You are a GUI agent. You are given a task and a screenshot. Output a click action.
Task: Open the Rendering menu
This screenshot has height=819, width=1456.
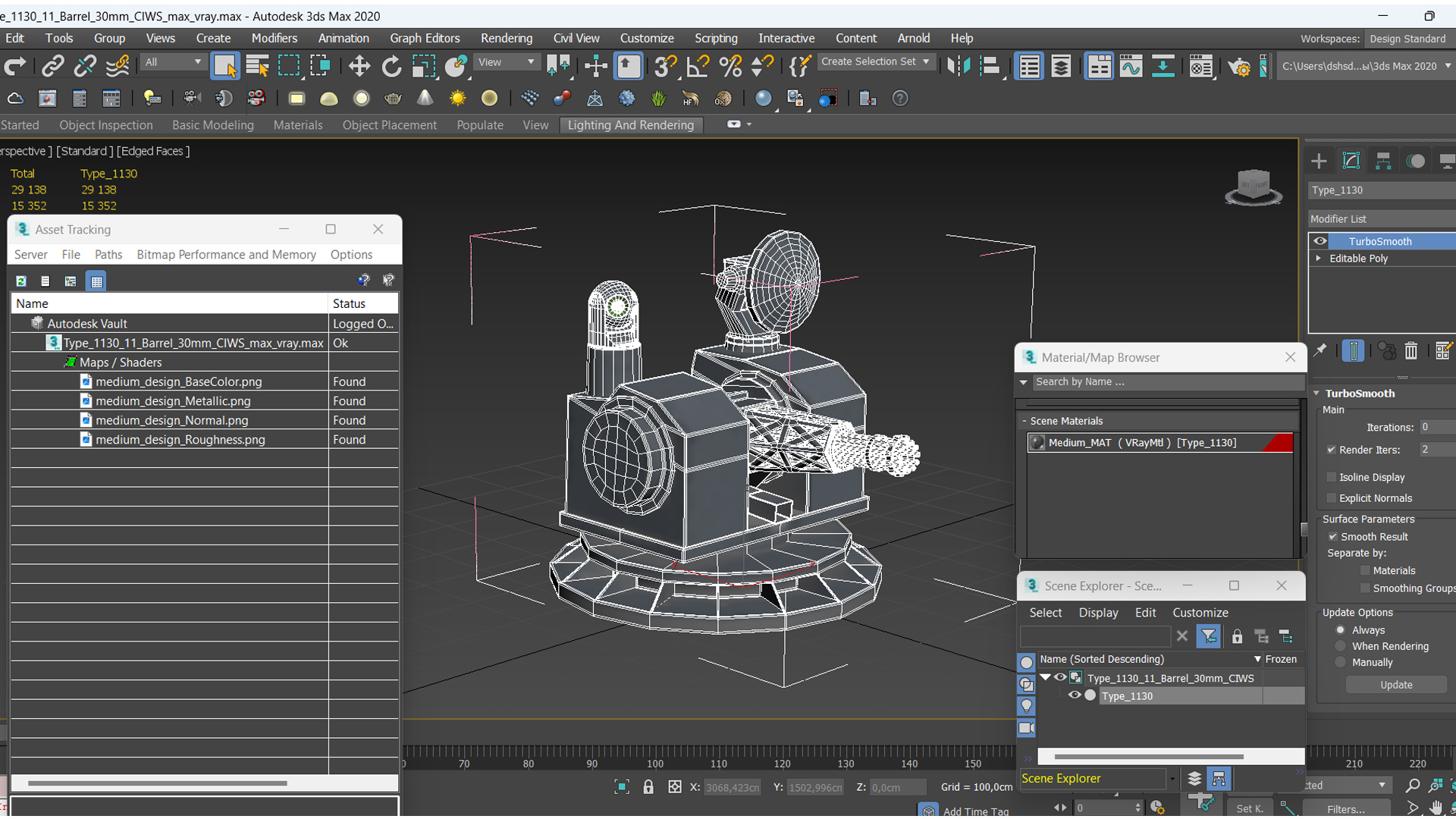tap(506, 38)
